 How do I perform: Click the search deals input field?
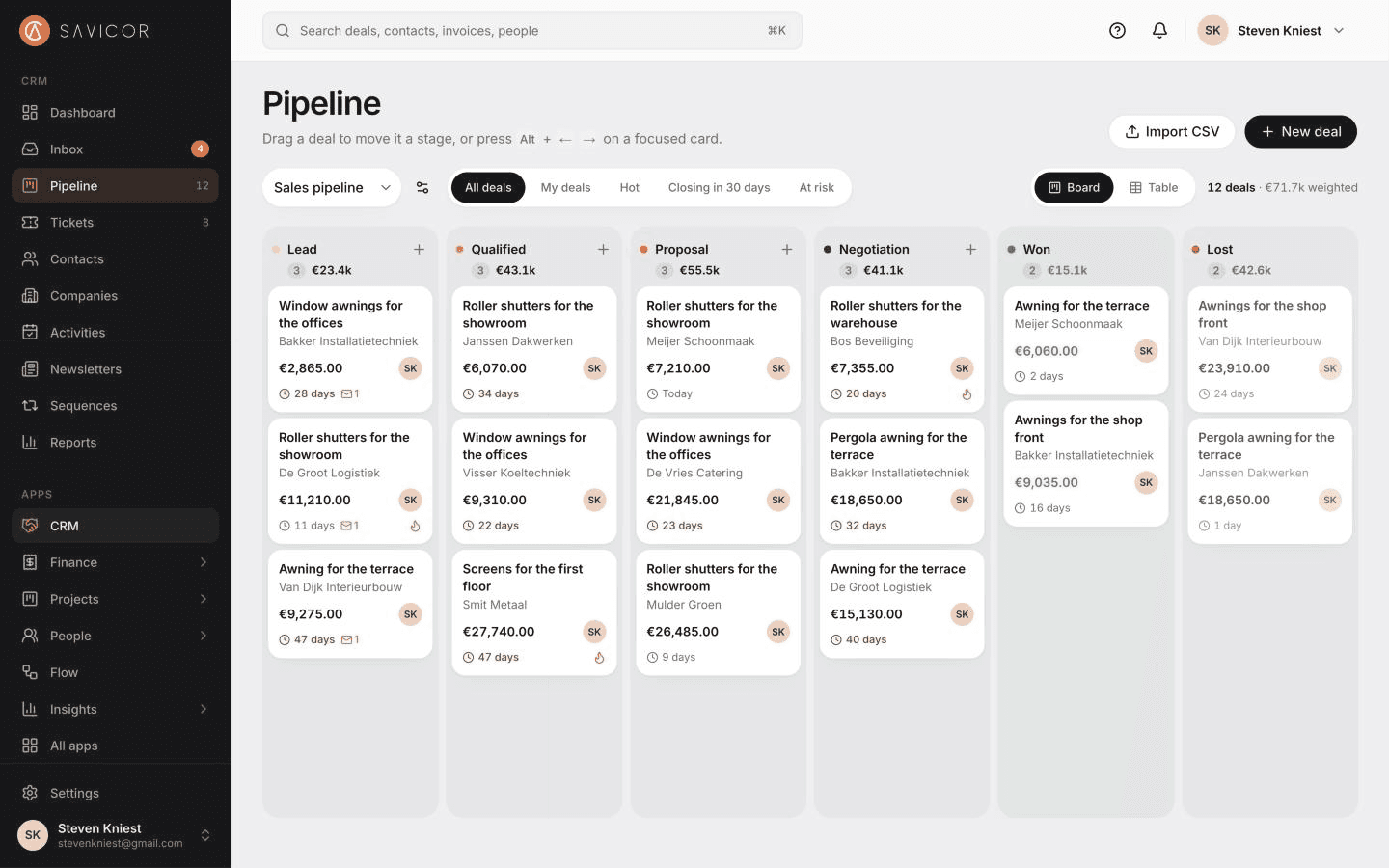[x=531, y=31]
